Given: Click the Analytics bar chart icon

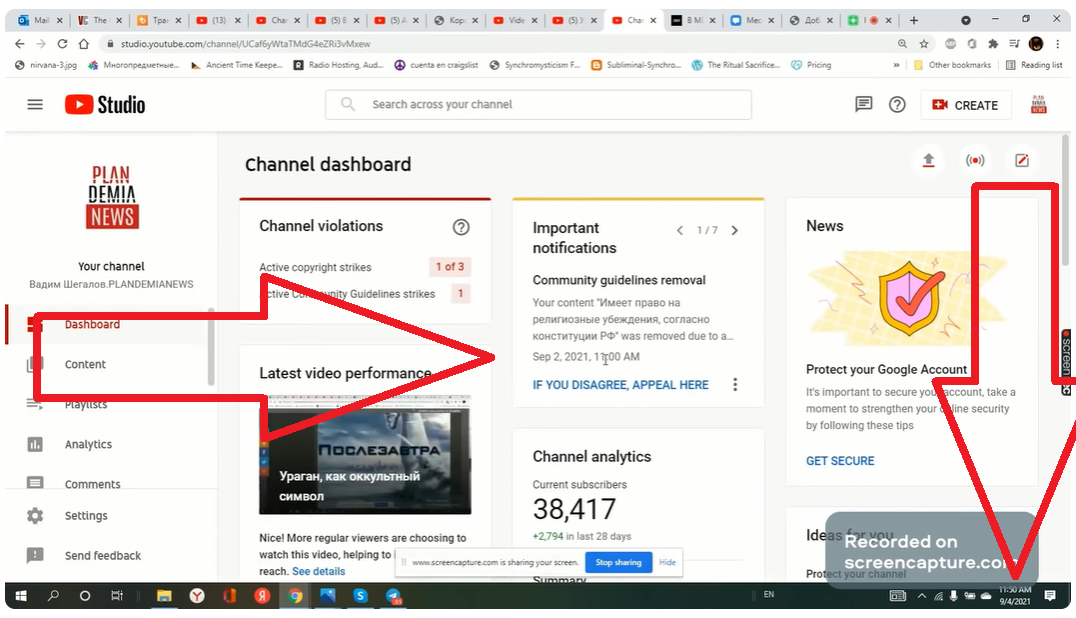Looking at the screenshot, I should click(35, 444).
